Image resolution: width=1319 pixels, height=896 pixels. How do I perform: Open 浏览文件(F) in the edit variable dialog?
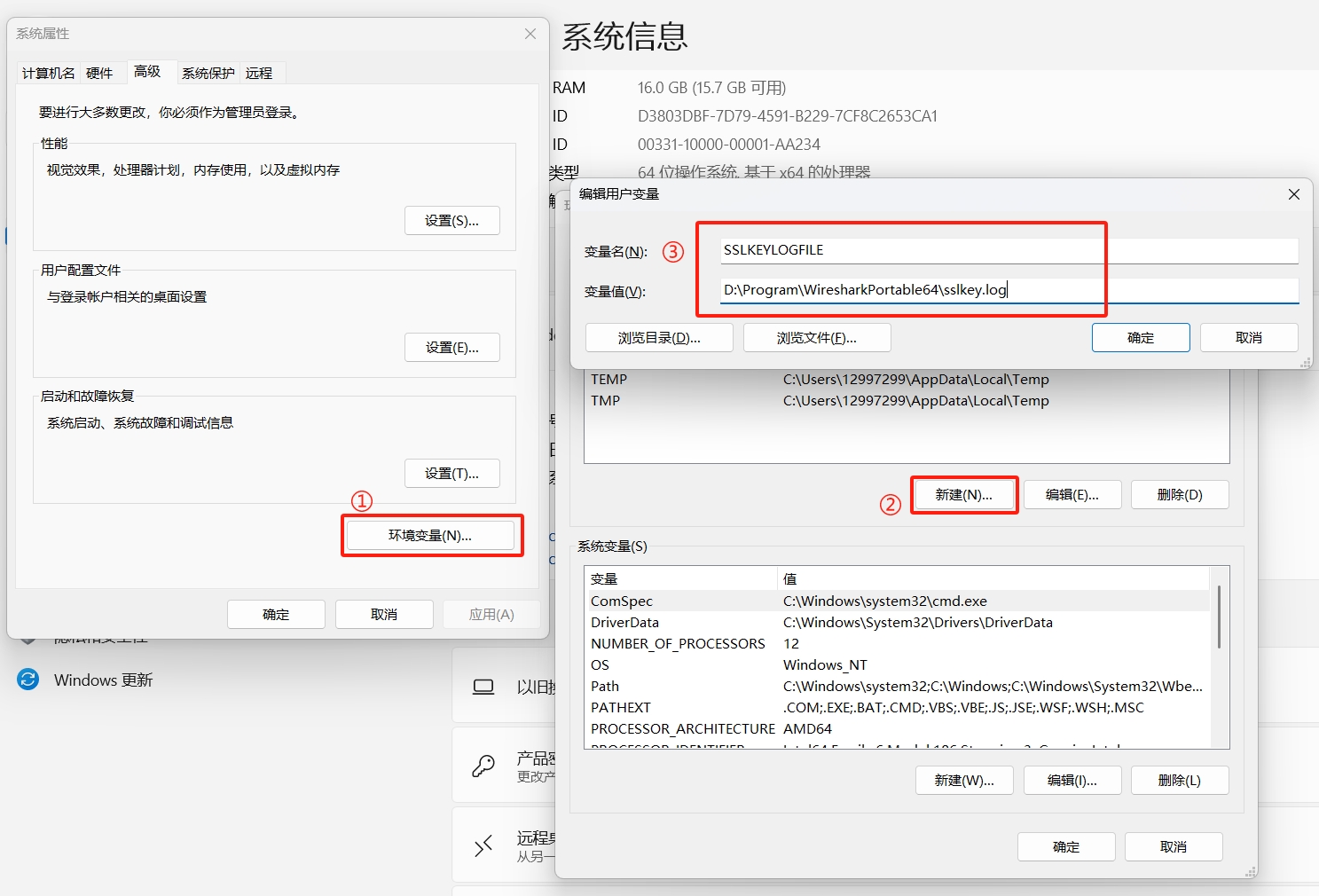tap(815, 337)
